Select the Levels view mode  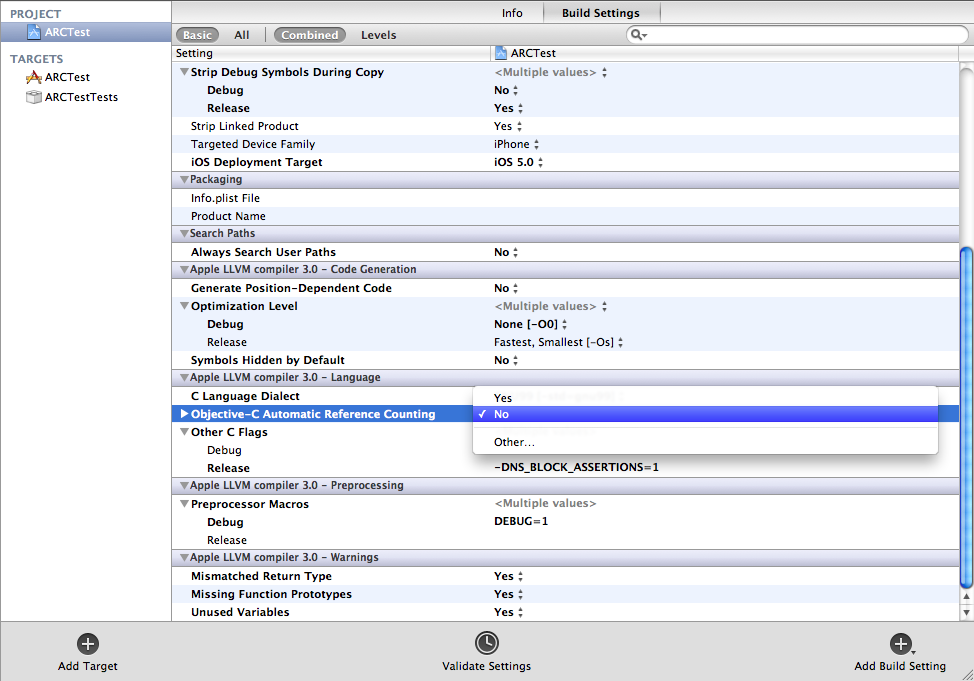click(378, 35)
